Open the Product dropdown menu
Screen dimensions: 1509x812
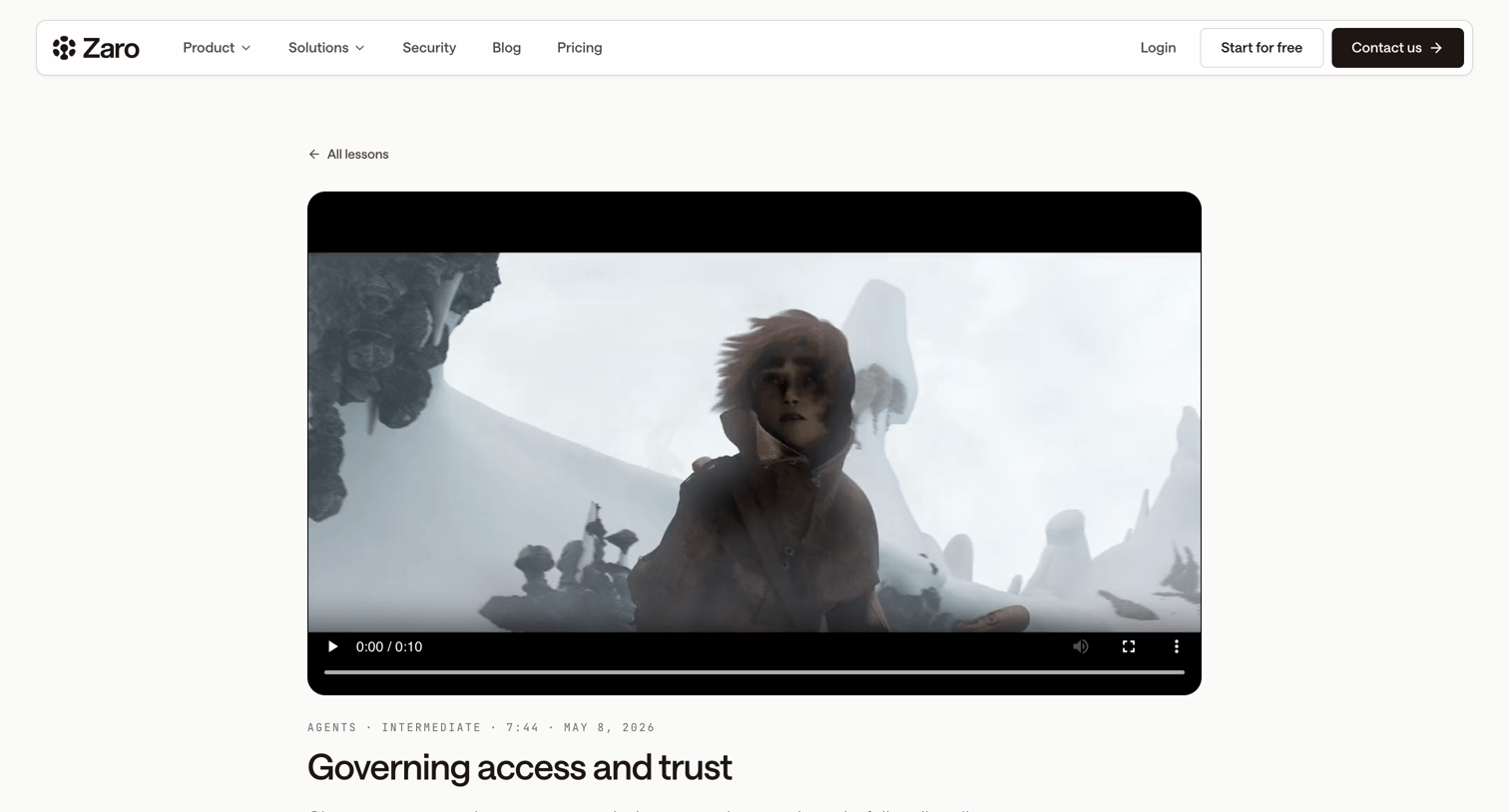point(217,48)
